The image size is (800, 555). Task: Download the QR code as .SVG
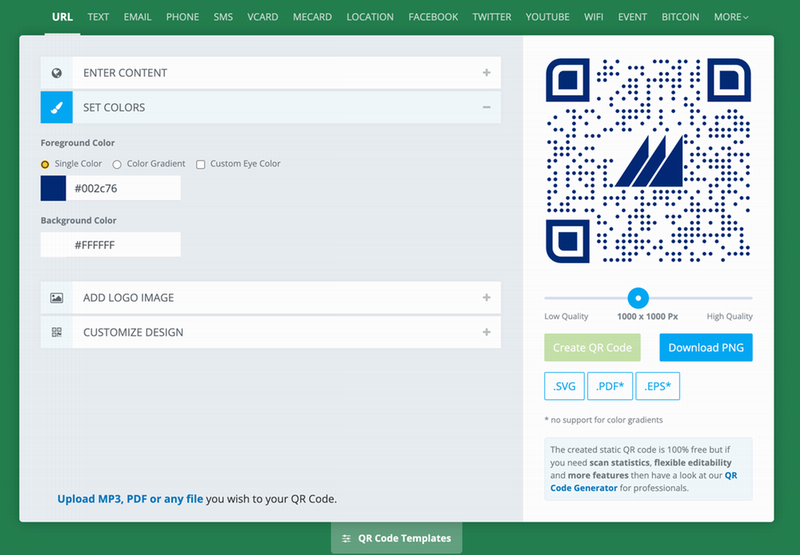564,386
